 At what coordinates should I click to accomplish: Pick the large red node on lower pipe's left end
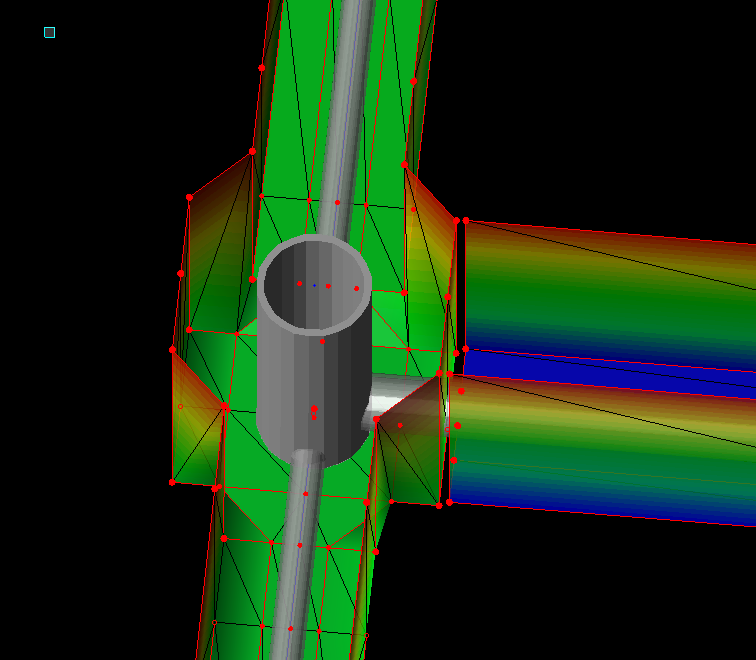point(457,425)
